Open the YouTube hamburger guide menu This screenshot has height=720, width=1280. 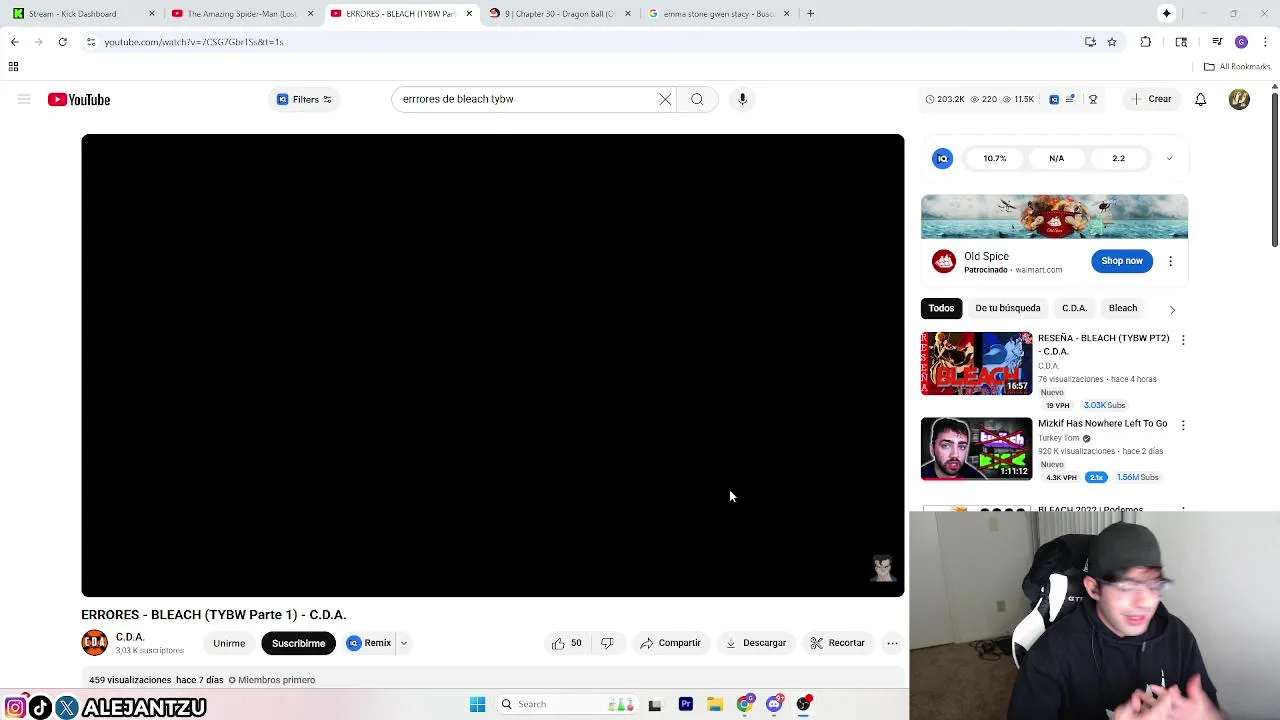tap(24, 99)
